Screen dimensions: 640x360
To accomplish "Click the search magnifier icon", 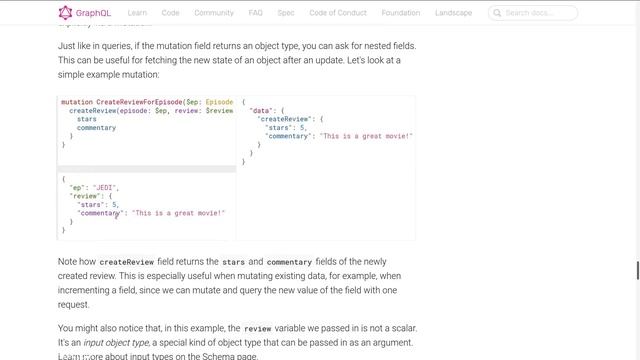I will [497, 13].
